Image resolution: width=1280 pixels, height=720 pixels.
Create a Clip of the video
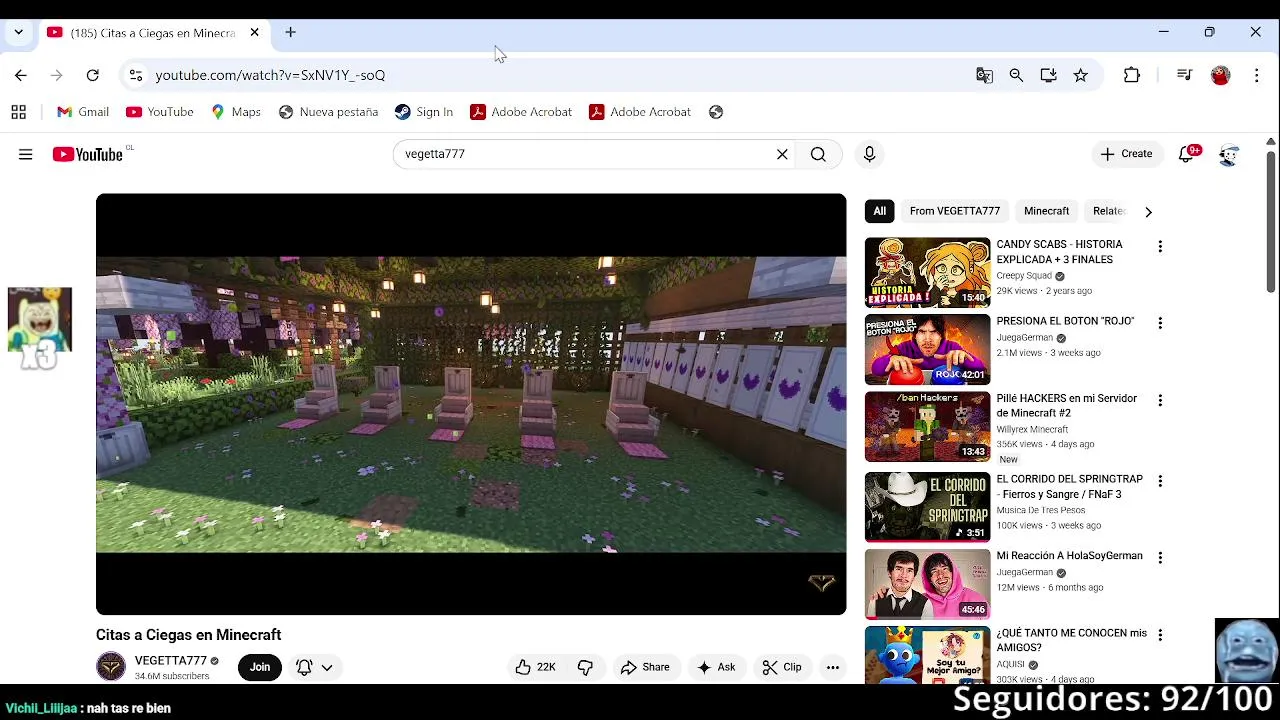coord(782,667)
